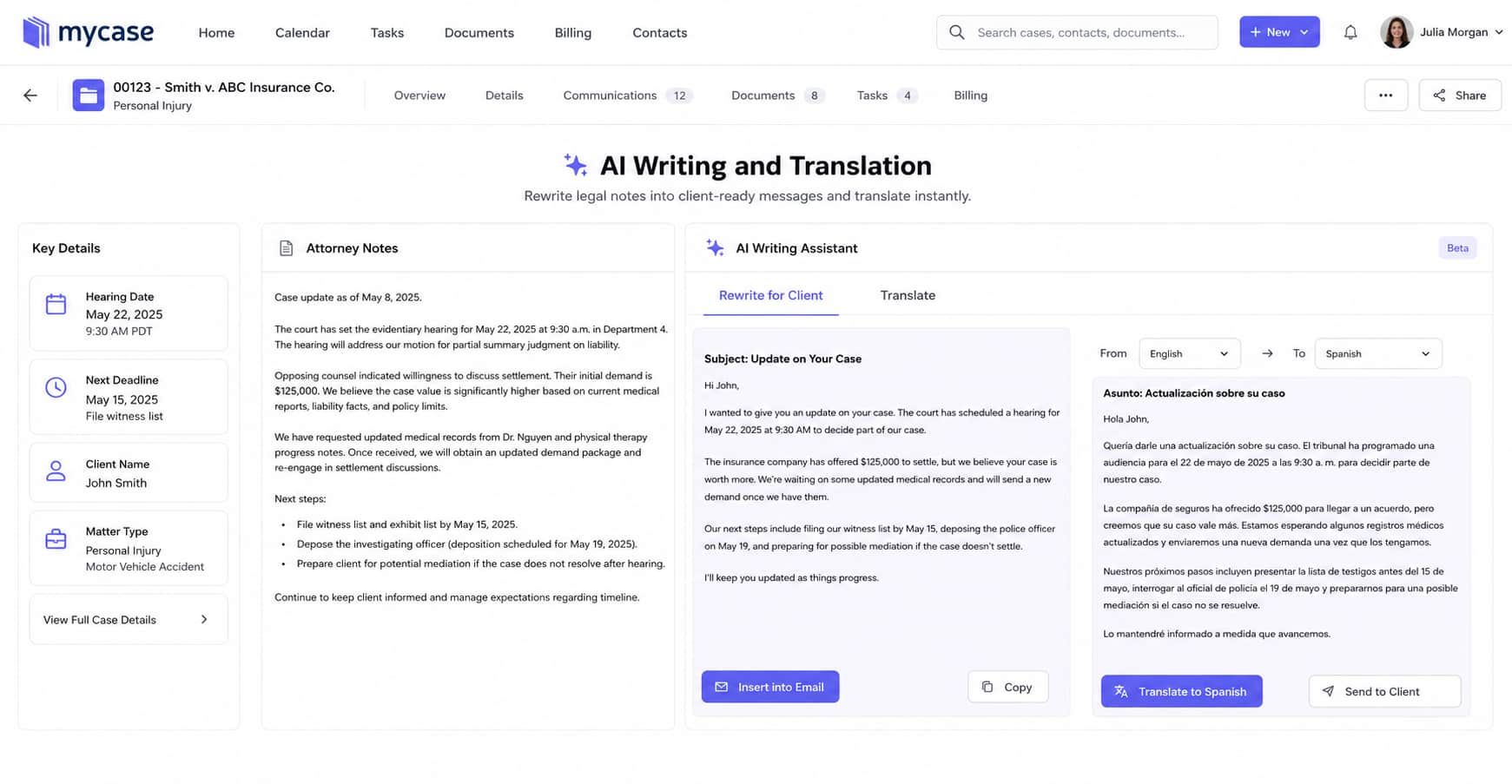Click the mycase logo
1512x784 pixels.
(88, 32)
